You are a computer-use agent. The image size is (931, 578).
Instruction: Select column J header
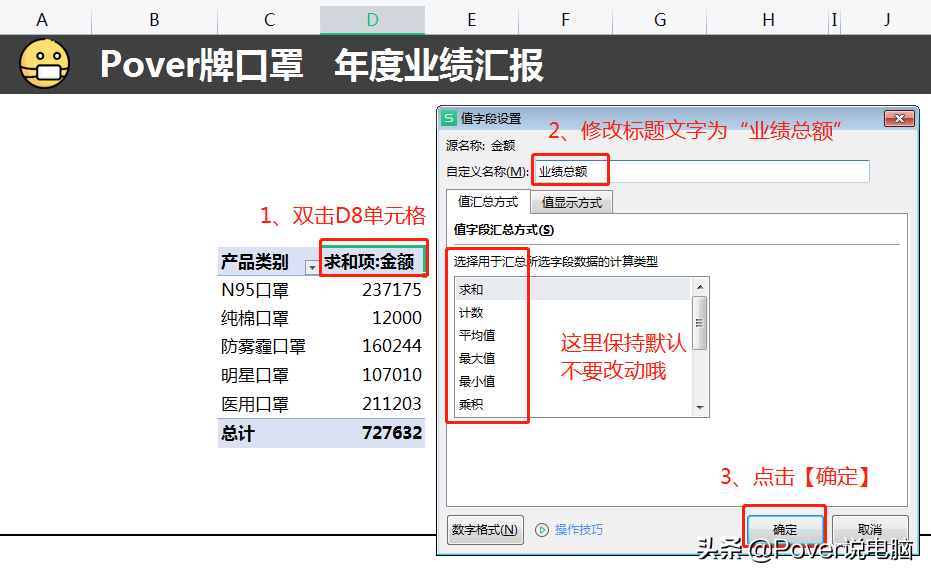(x=886, y=20)
